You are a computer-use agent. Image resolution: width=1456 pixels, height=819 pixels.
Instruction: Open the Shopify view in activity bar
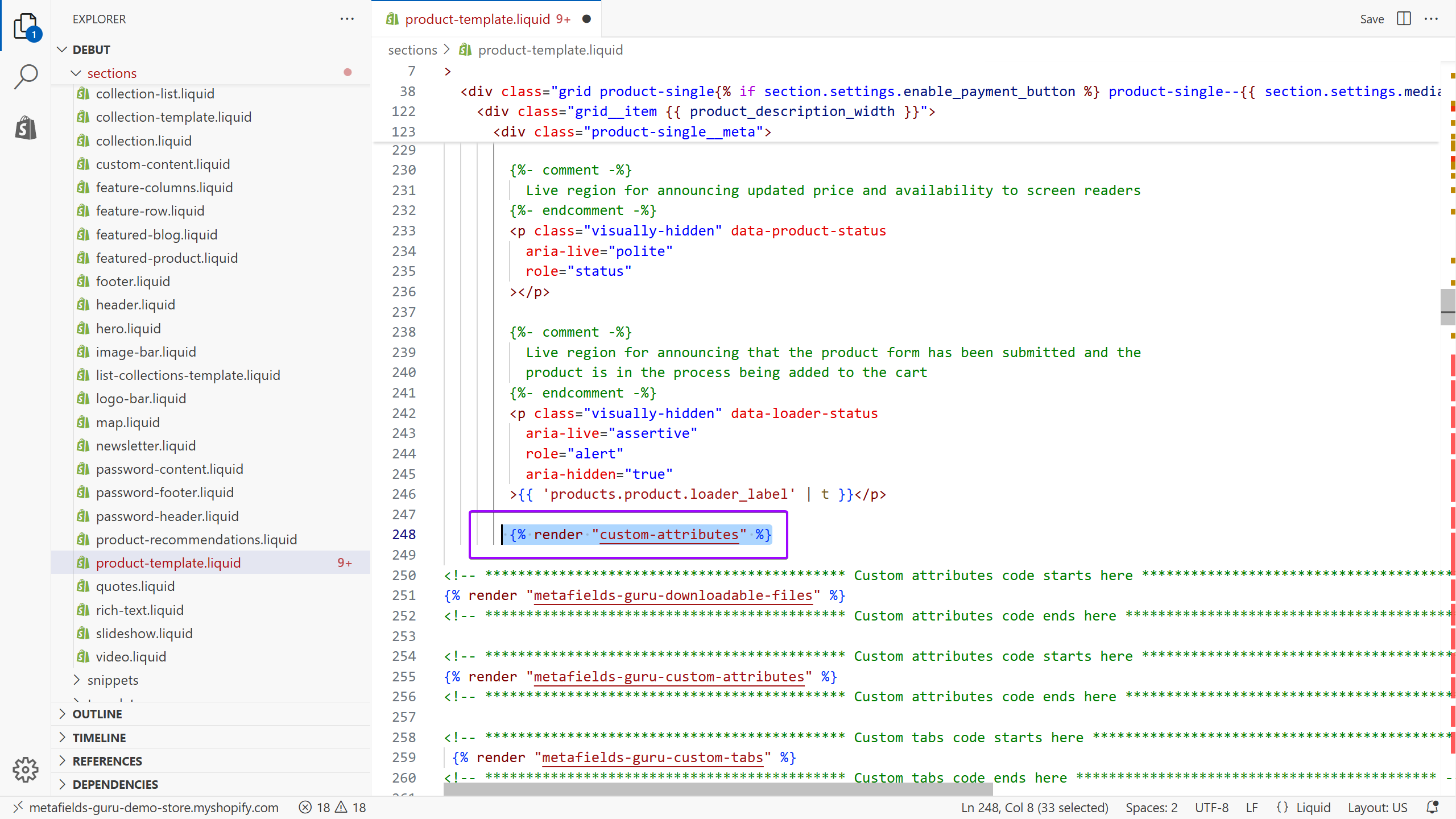[26, 128]
